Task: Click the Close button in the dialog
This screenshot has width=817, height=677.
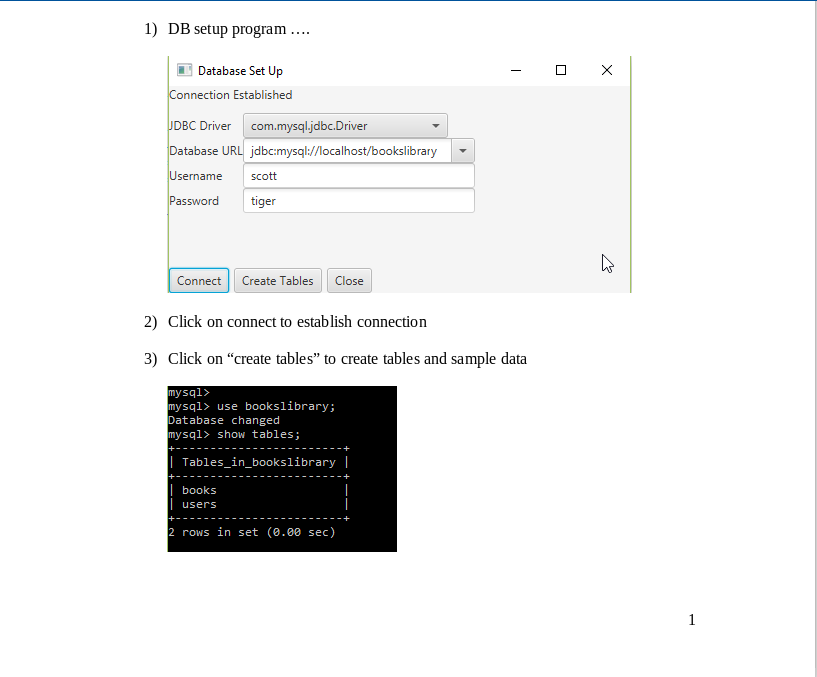Action: point(349,280)
